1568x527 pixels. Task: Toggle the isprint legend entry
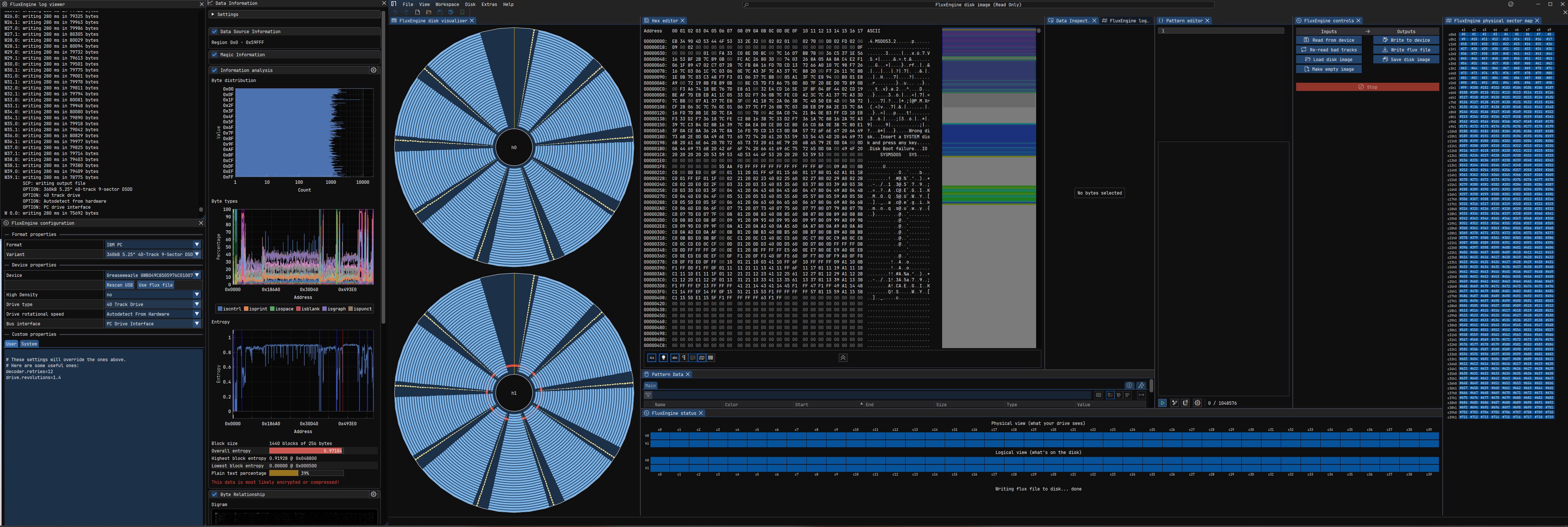click(255, 309)
